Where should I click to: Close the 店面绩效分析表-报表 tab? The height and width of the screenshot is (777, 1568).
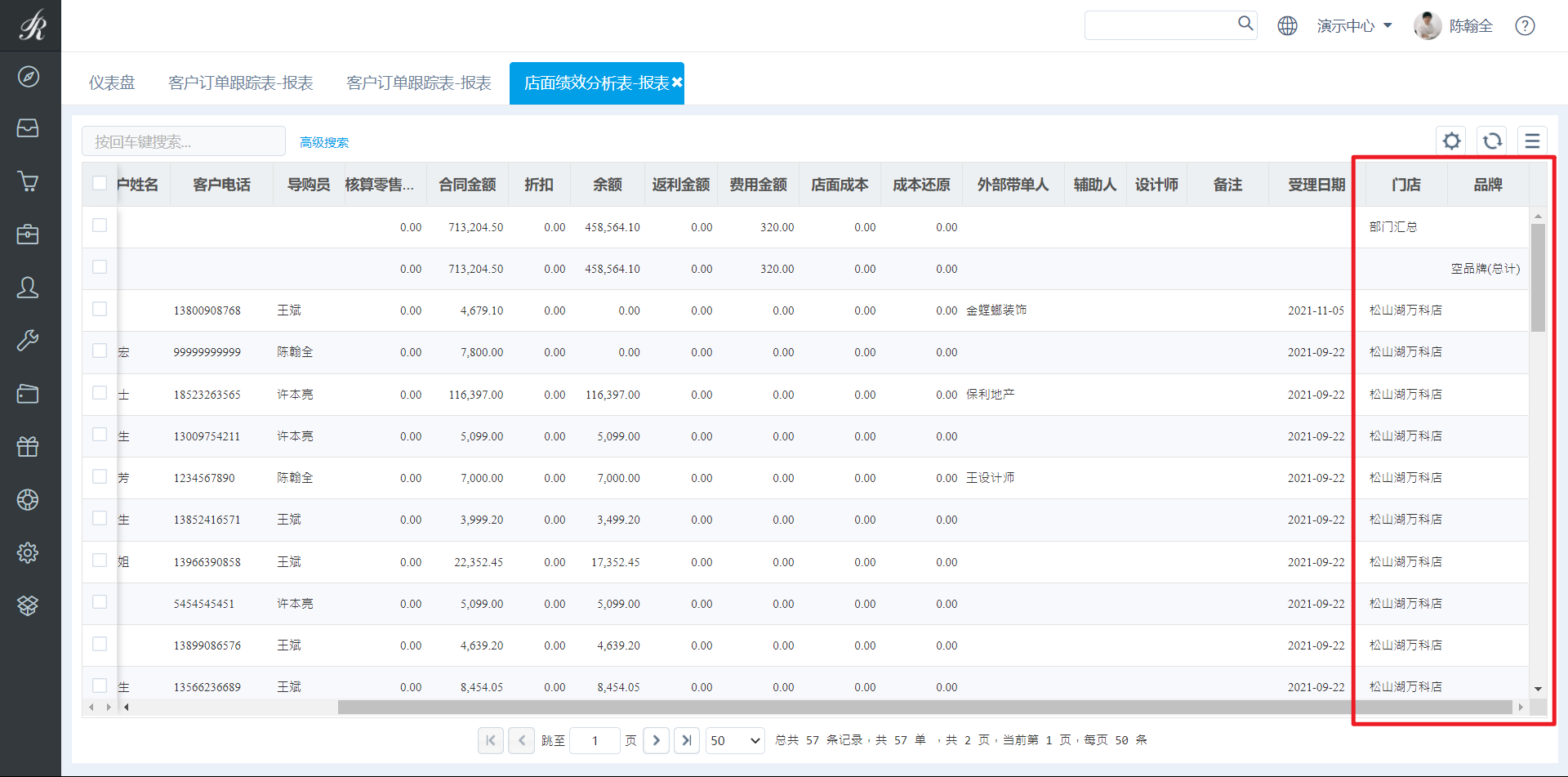pyautogui.click(x=677, y=83)
